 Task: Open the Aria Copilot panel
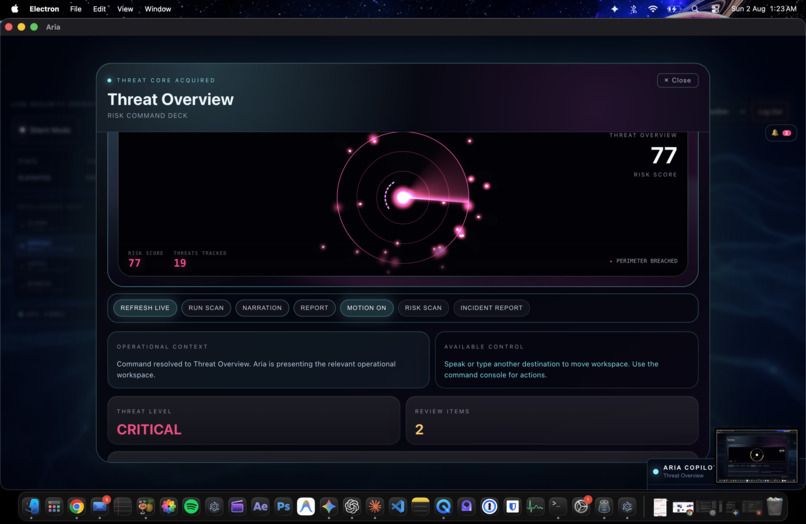682,471
